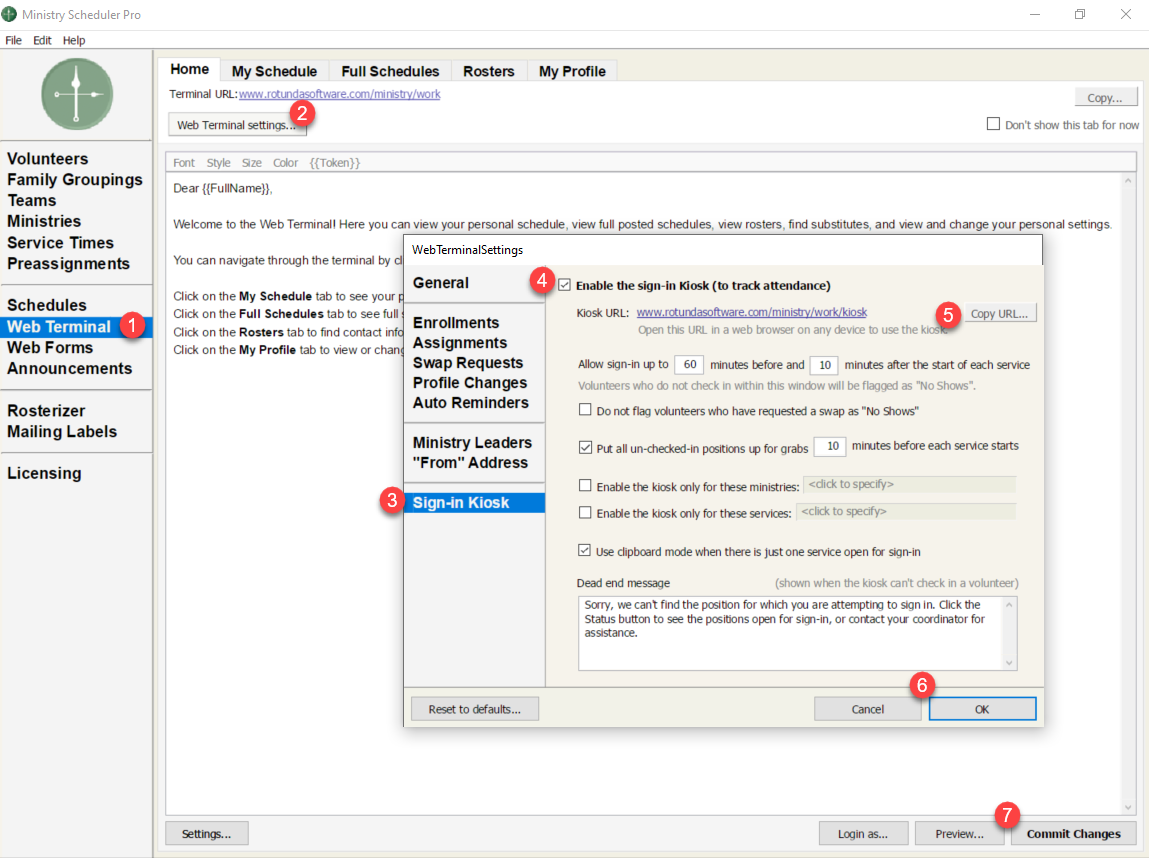
Task: Click the minutes before sign-in field
Action: (x=688, y=365)
